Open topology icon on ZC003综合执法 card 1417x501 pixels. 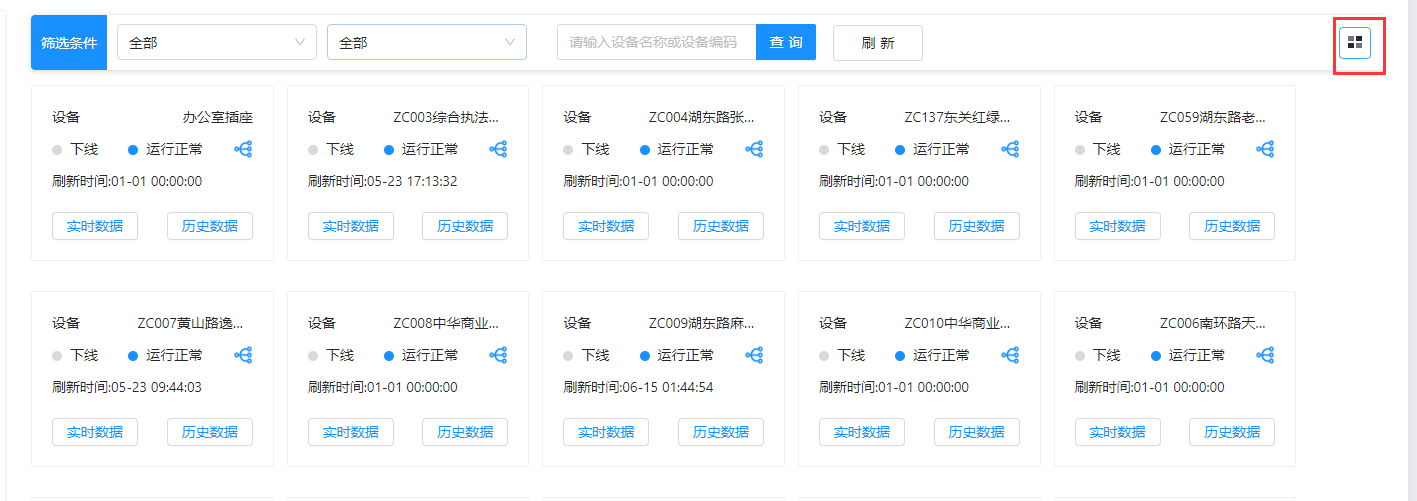tap(499, 149)
